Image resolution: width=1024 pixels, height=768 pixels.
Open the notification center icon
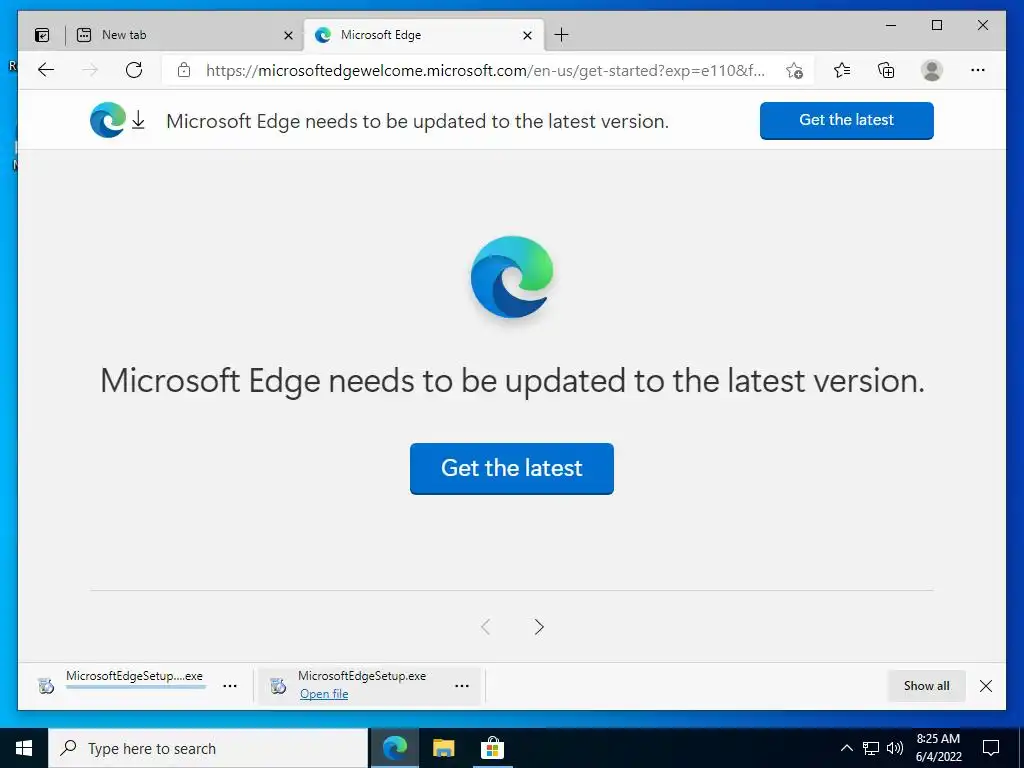(x=991, y=748)
